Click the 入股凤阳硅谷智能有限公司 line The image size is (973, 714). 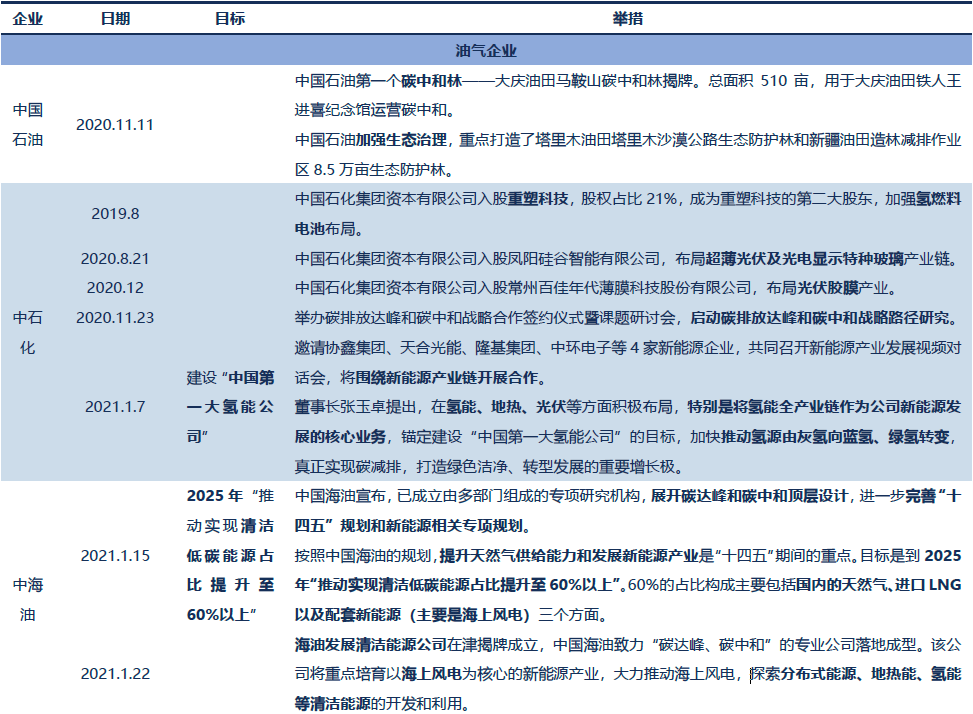pos(627,259)
